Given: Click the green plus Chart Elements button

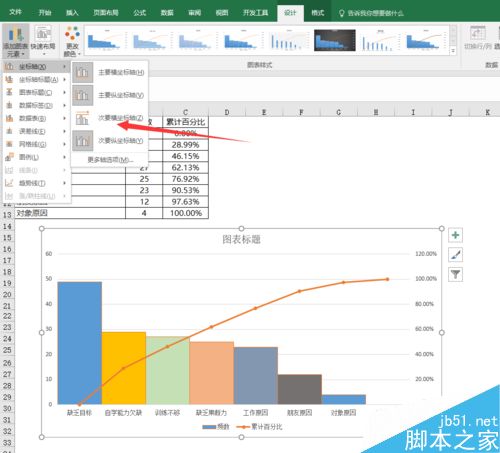Looking at the screenshot, I should click(x=455, y=235).
